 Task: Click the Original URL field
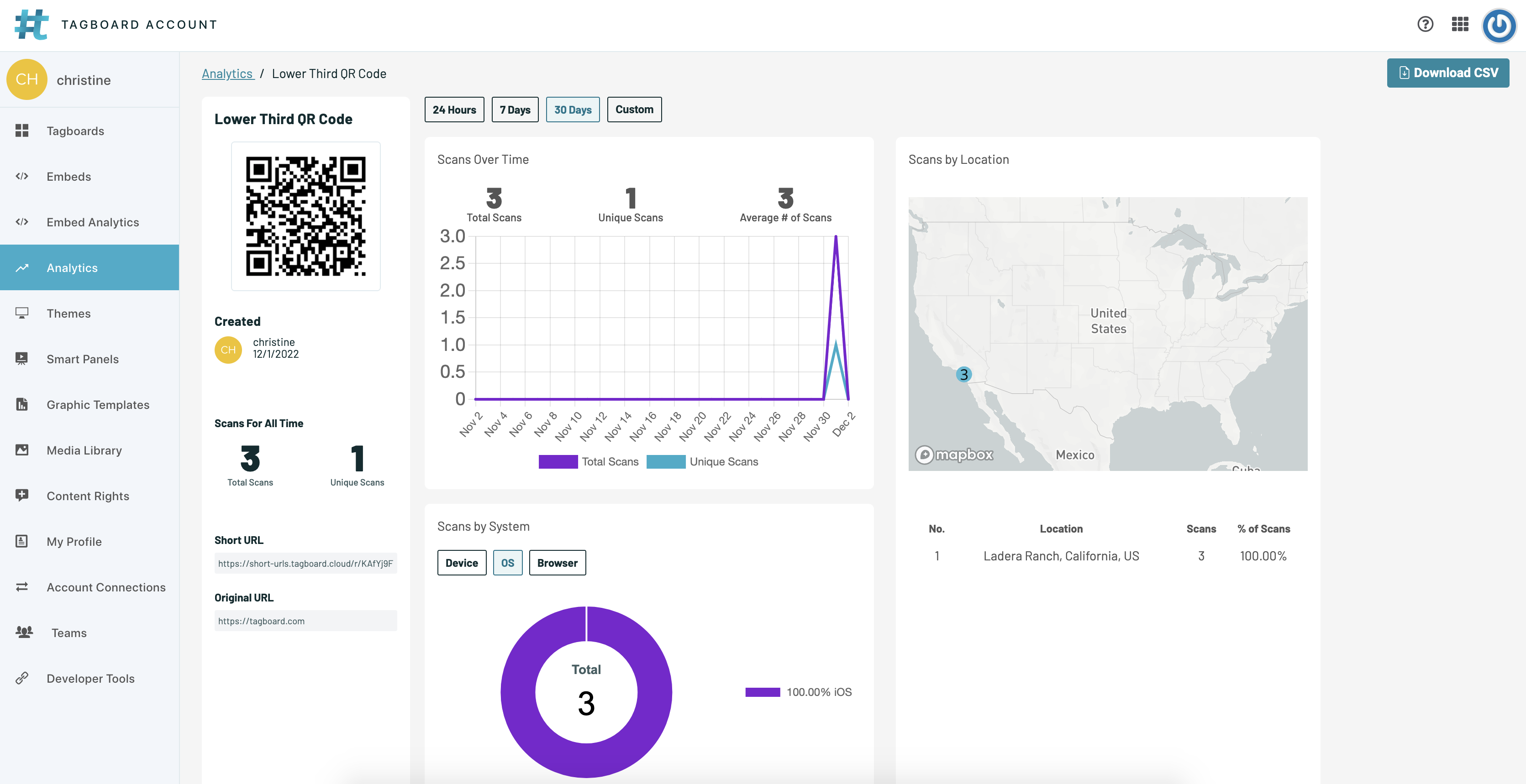click(x=305, y=621)
